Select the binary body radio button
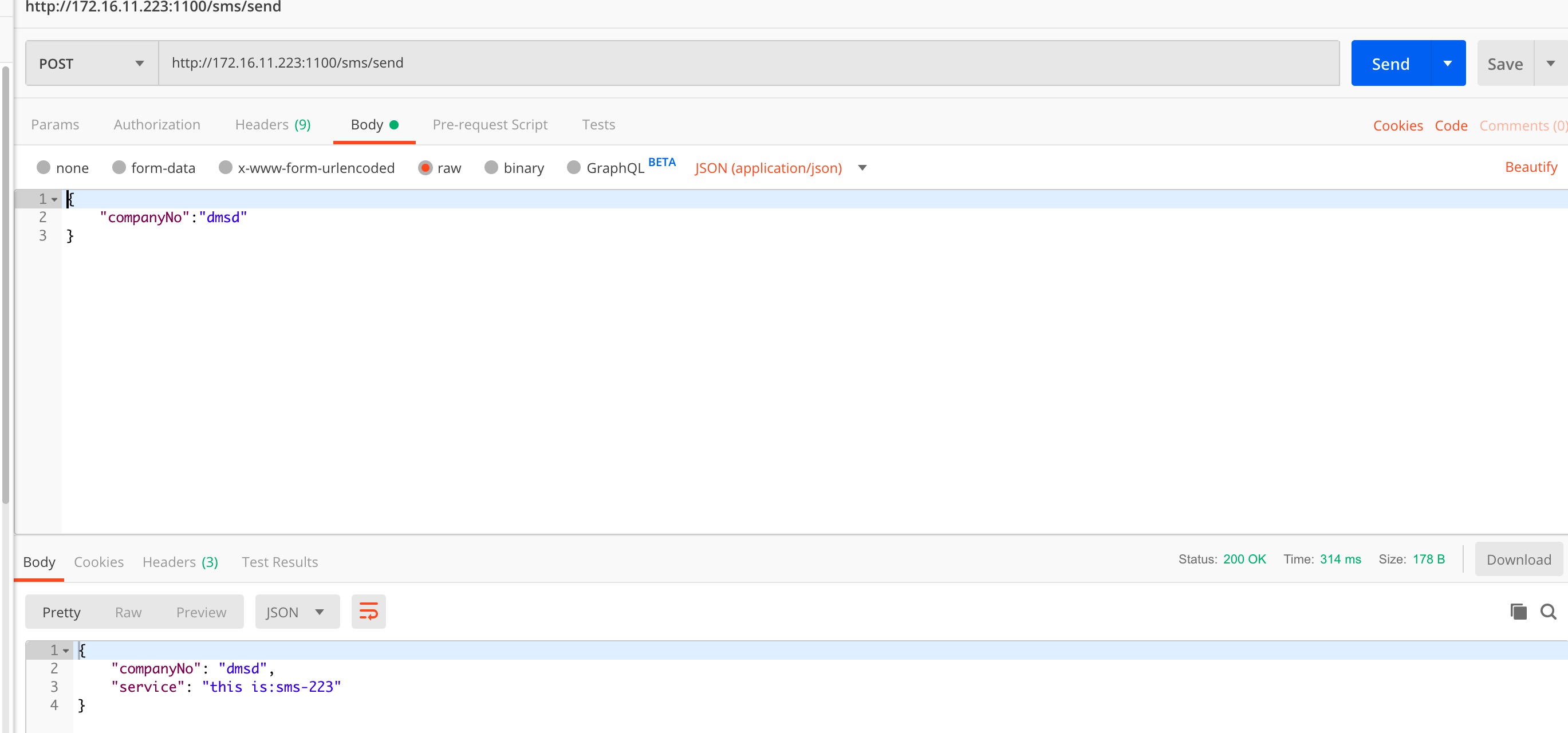This screenshot has width=1568, height=733. 491,167
